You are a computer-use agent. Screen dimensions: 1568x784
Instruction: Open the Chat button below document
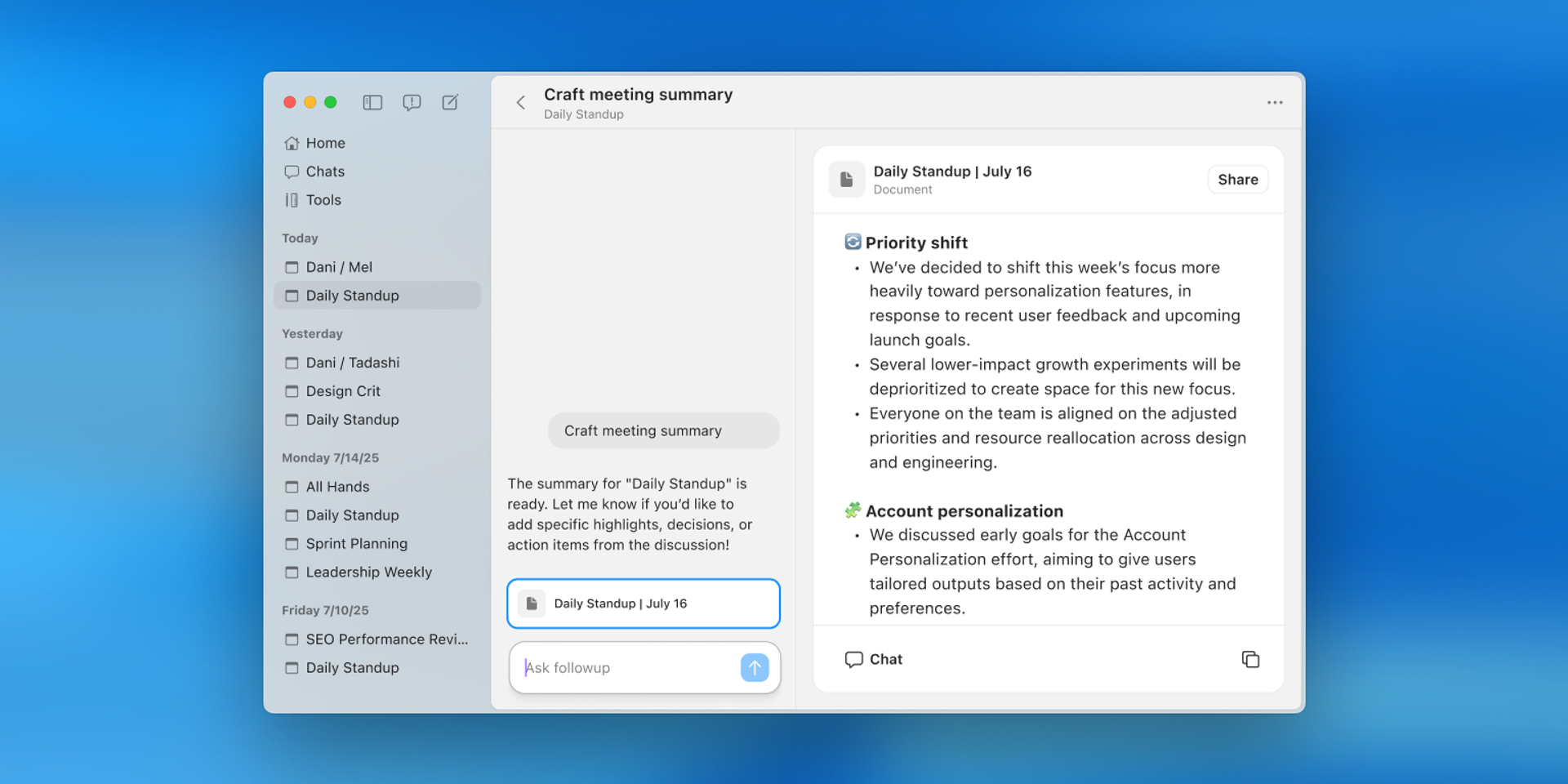pyautogui.click(x=874, y=659)
